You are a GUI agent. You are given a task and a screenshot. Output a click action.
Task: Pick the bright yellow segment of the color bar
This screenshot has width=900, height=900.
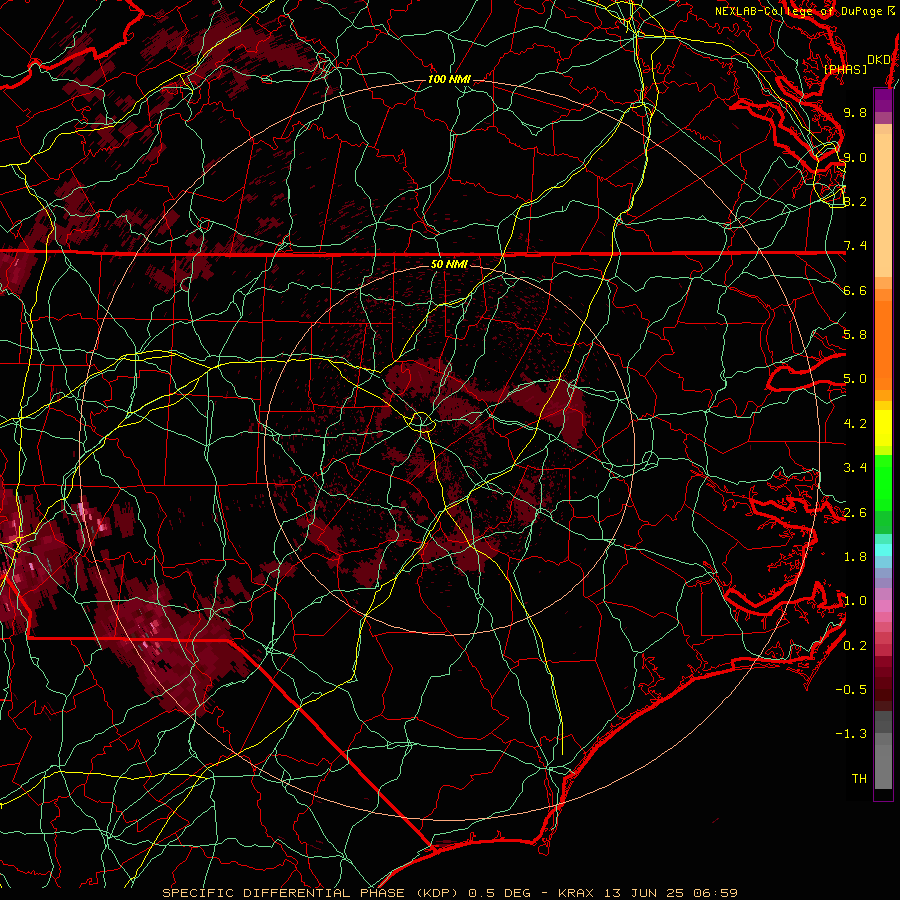pyautogui.click(x=883, y=428)
